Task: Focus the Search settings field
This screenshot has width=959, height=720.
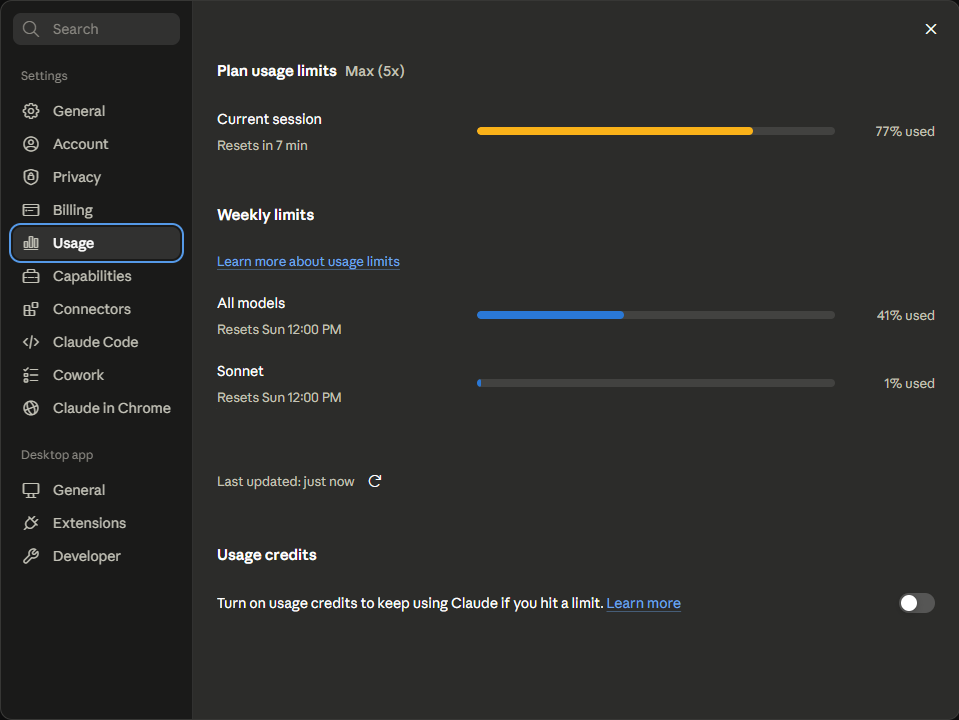Action: click(x=97, y=29)
